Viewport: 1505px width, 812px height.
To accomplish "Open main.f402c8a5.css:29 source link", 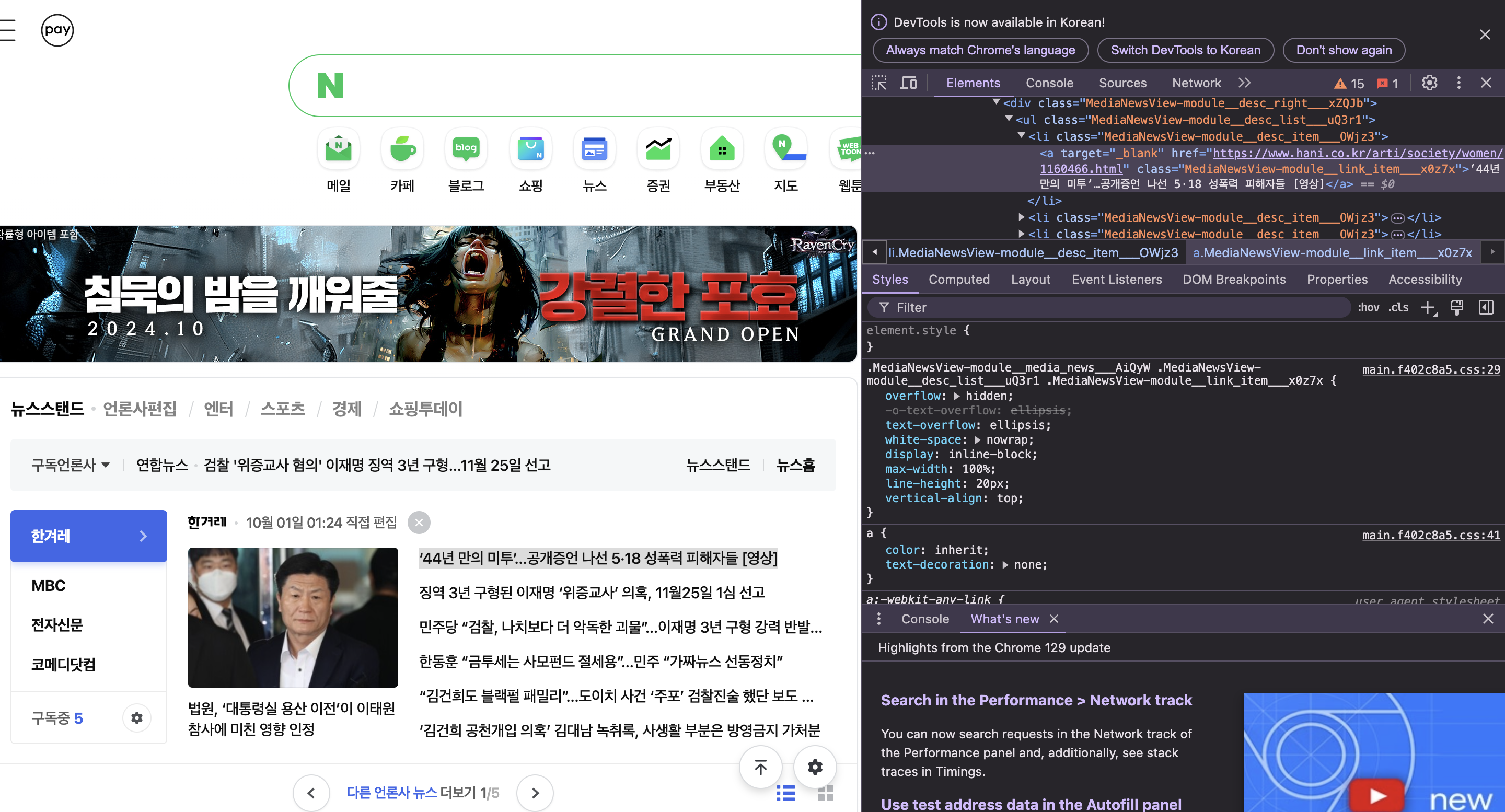I will (x=1430, y=369).
